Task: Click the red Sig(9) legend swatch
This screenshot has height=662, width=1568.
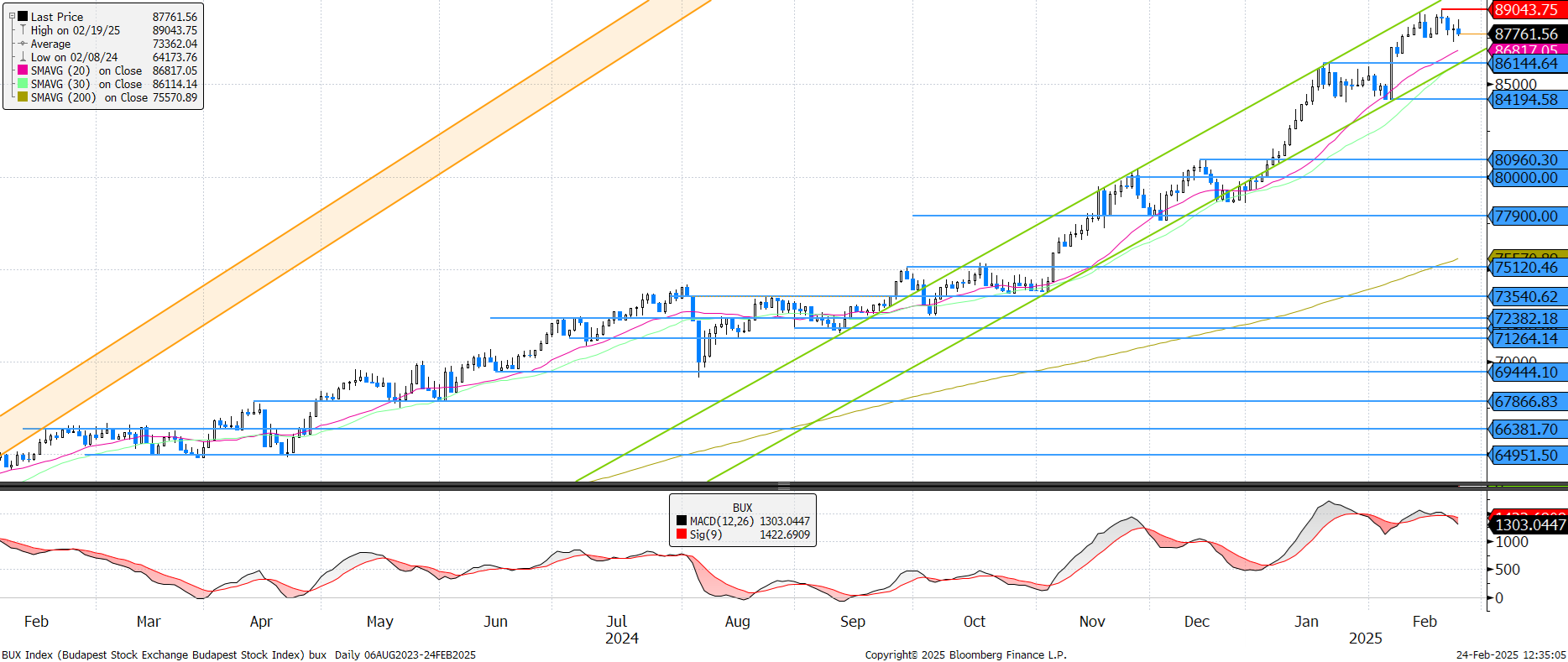Action: (x=681, y=534)
